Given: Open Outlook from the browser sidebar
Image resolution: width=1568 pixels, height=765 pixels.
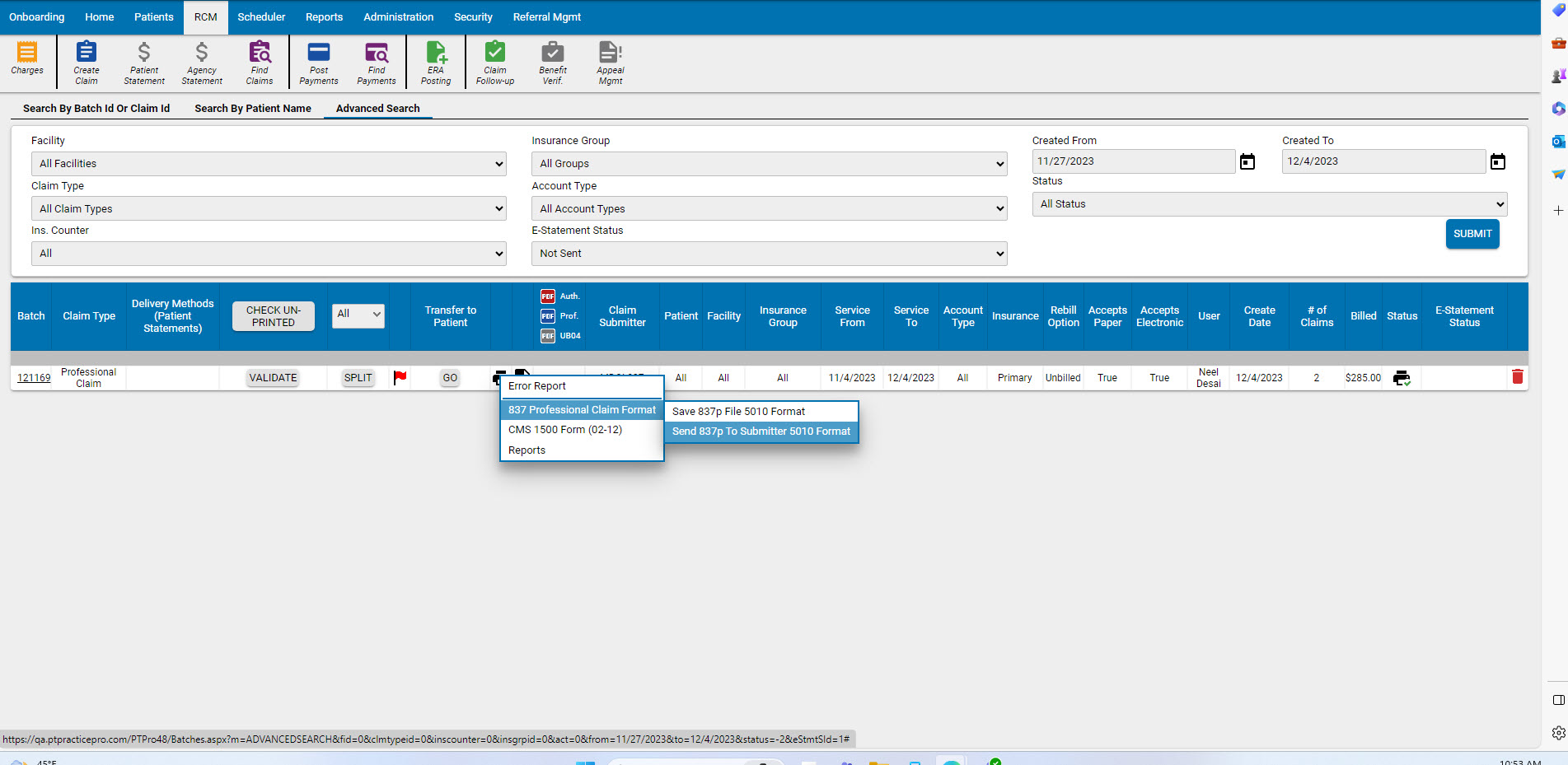Looking at the screenshot, I should pyautogui.click(x=1557, y=141).
